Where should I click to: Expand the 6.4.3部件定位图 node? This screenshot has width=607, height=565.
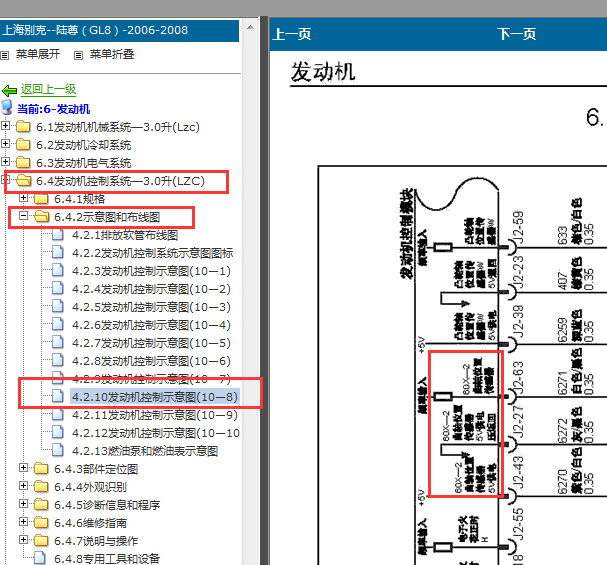[23, 467]
